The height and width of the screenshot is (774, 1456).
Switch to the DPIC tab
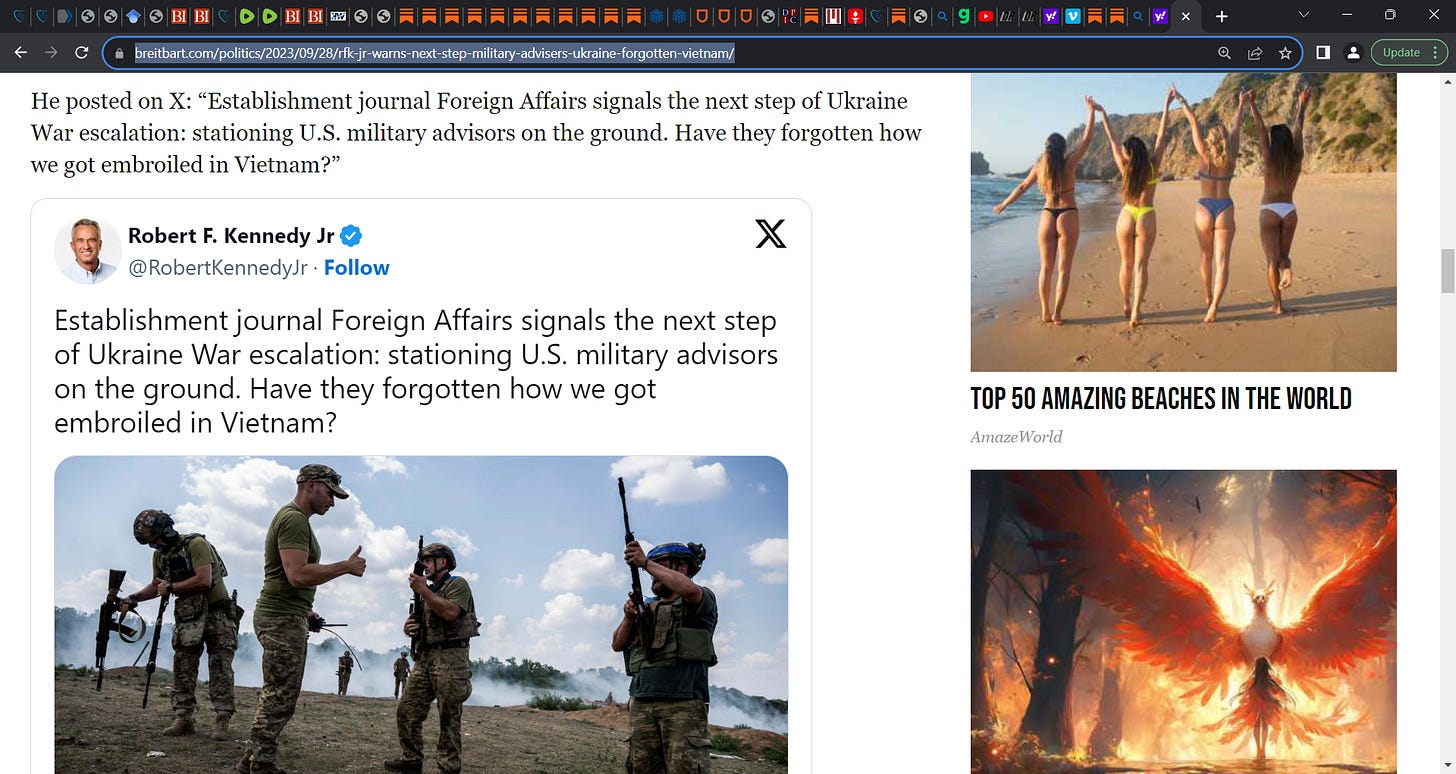tap(790, 16)
